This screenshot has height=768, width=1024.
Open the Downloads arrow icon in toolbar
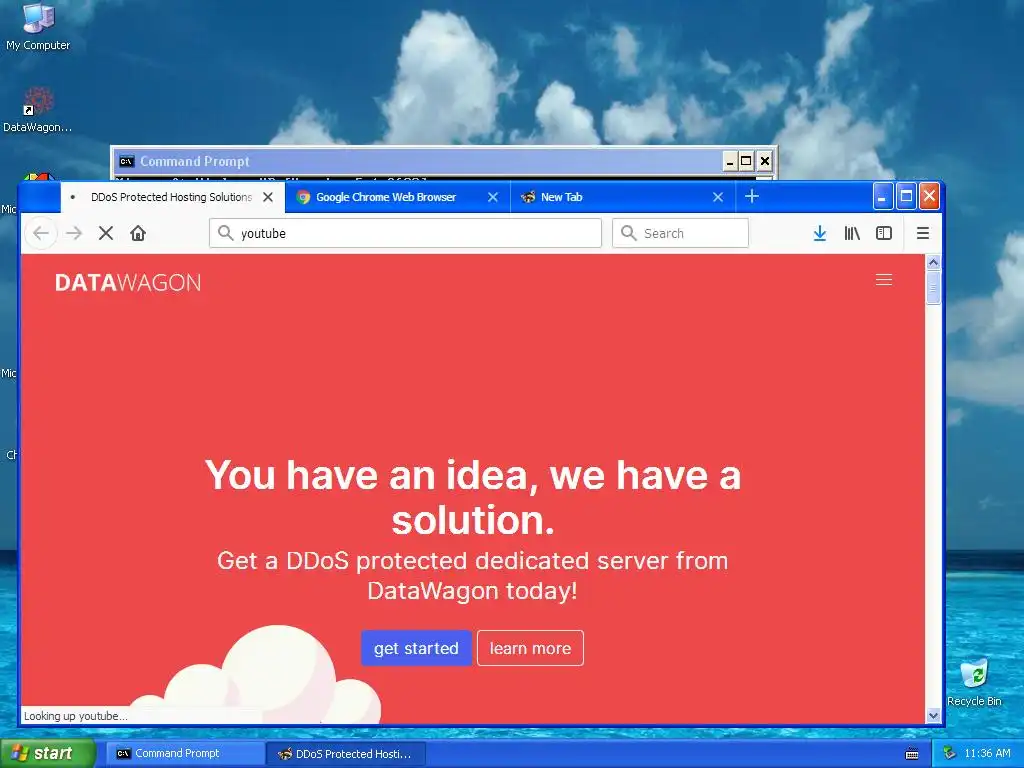pos(820,233)
